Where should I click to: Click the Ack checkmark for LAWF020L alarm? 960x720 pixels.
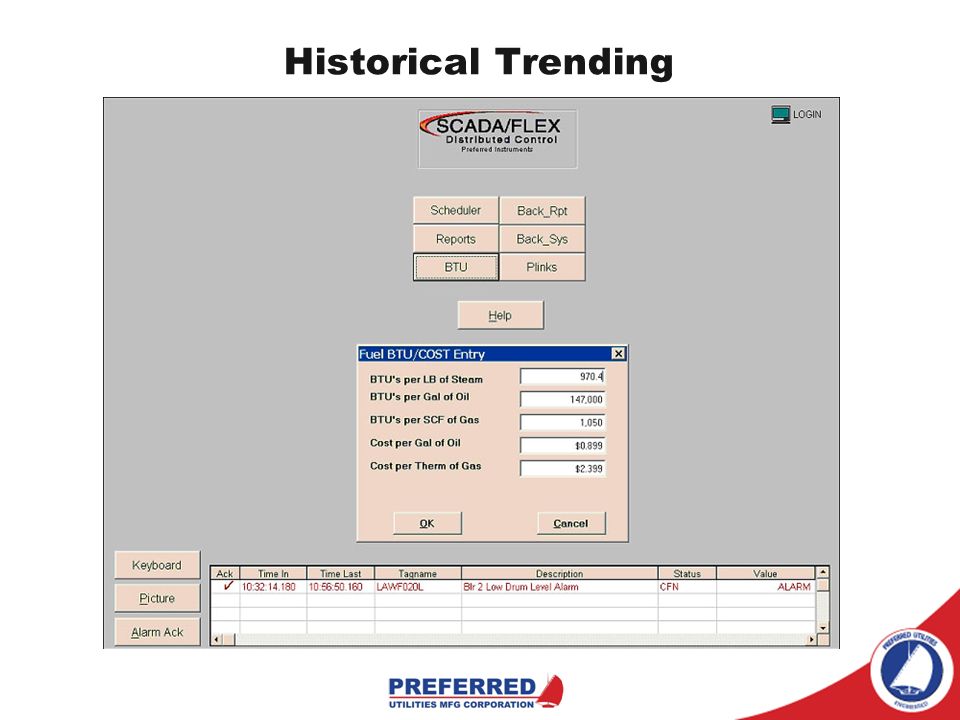(x=228, y=586)
